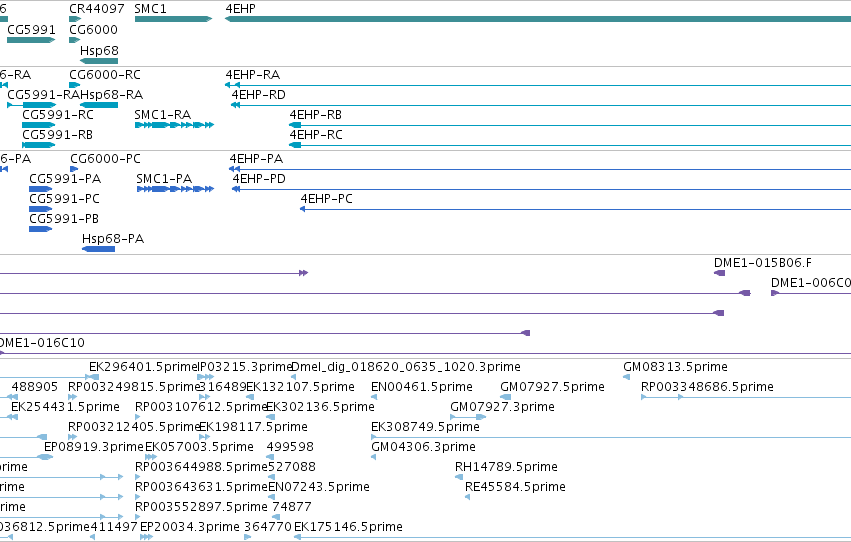Select EST EN07243.5prime

271,498
